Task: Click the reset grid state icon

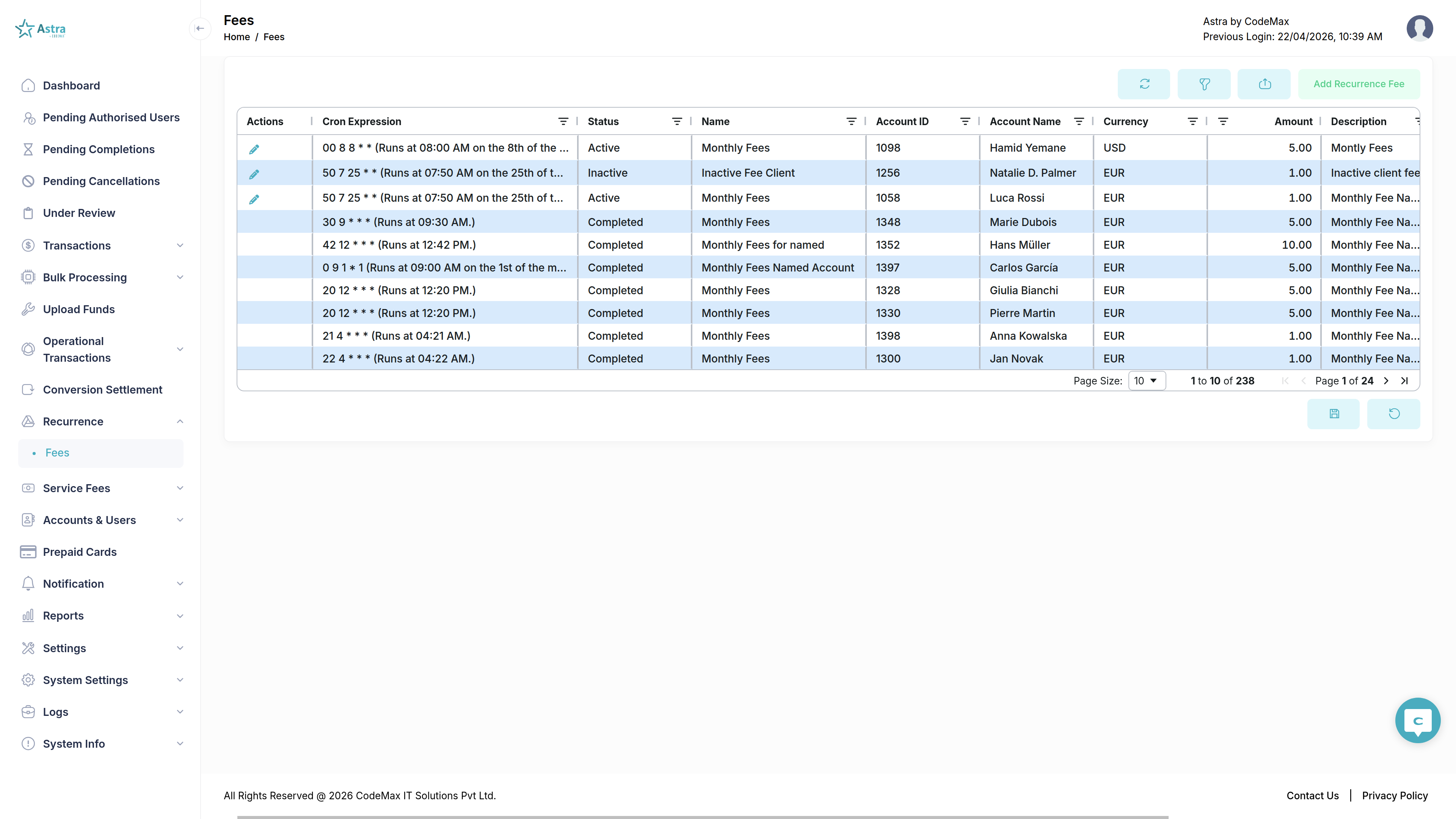Action: coord(1394,414)
